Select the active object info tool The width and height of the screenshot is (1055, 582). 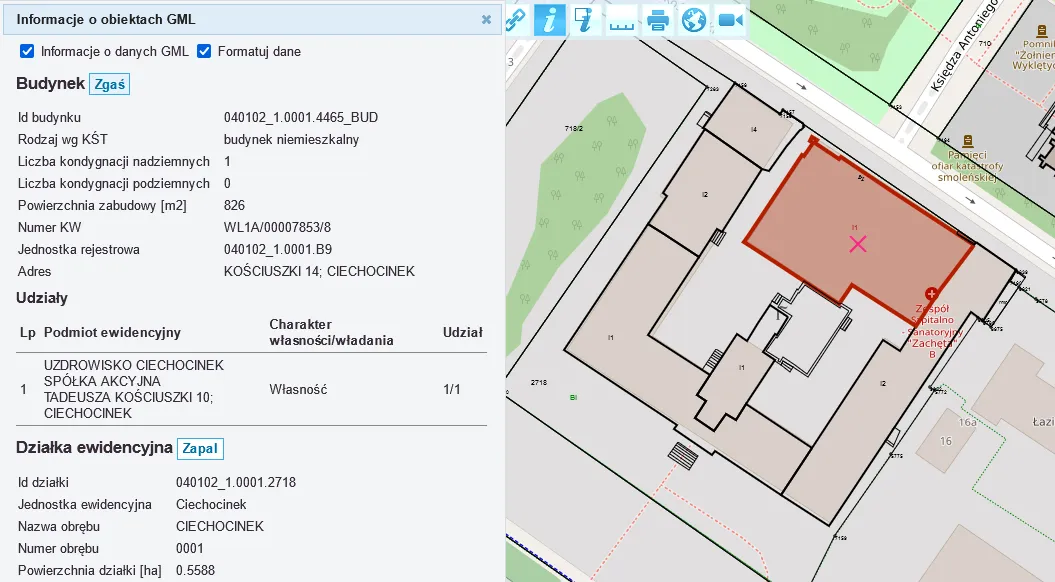pyautogui.click(x=550, y=19)
